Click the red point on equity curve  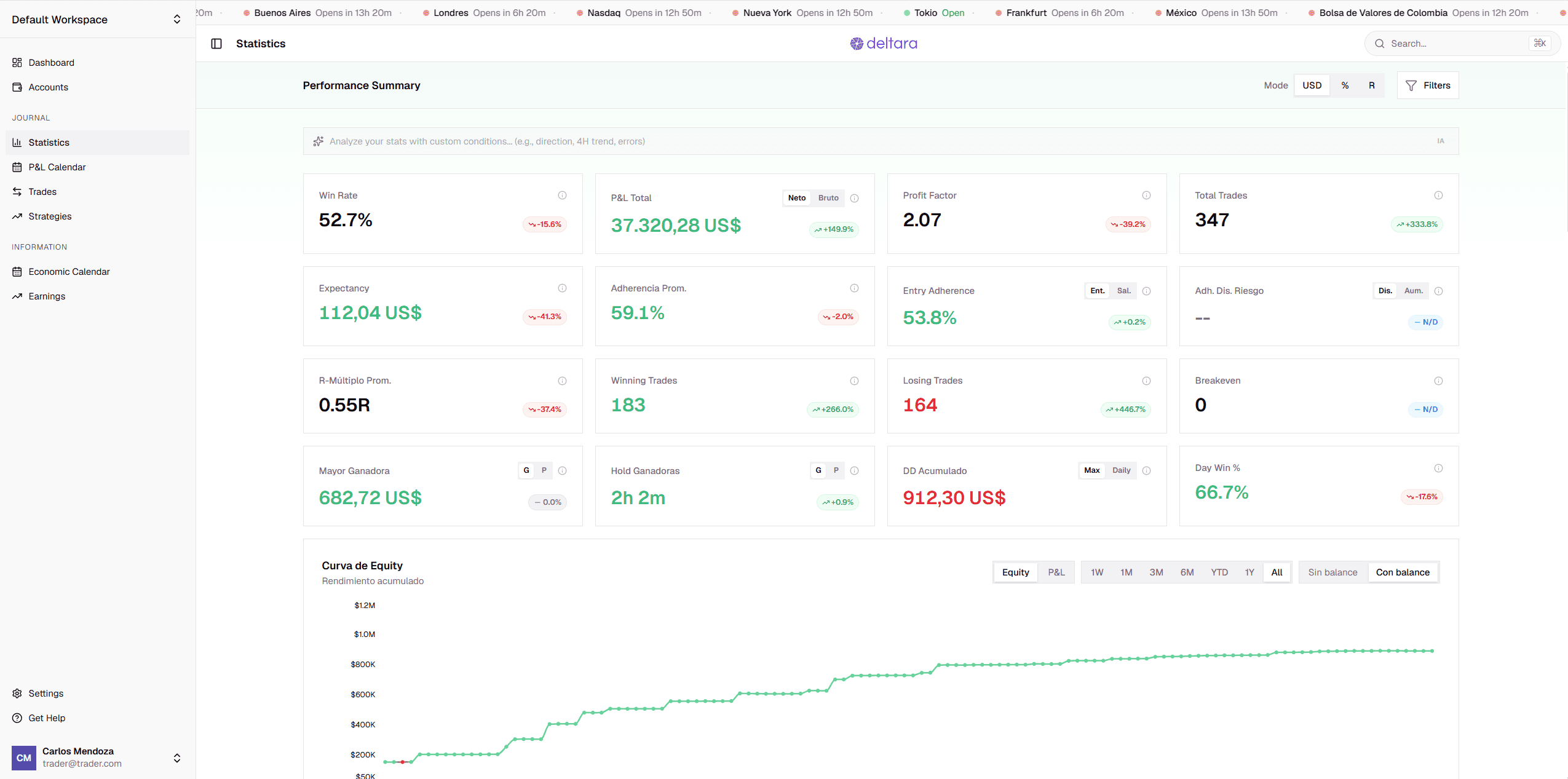tap(403, 762)
